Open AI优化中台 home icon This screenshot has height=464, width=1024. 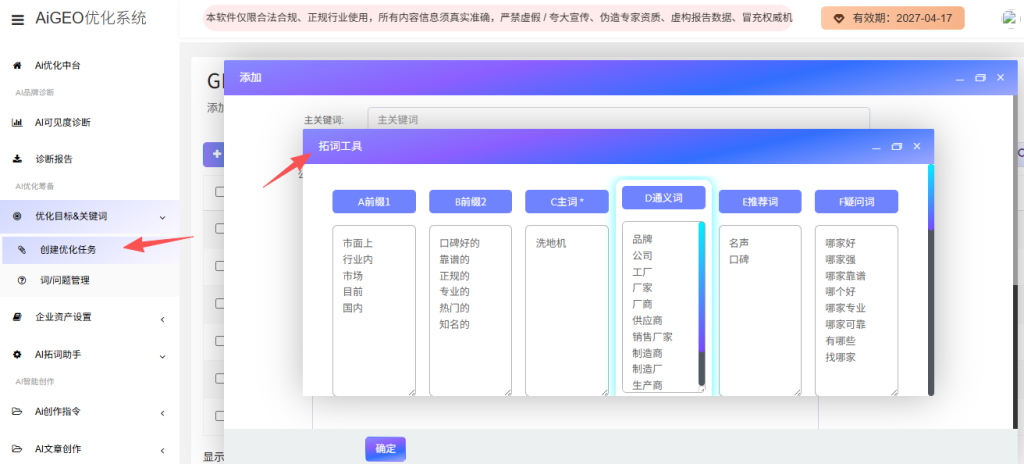pos(18,65)
